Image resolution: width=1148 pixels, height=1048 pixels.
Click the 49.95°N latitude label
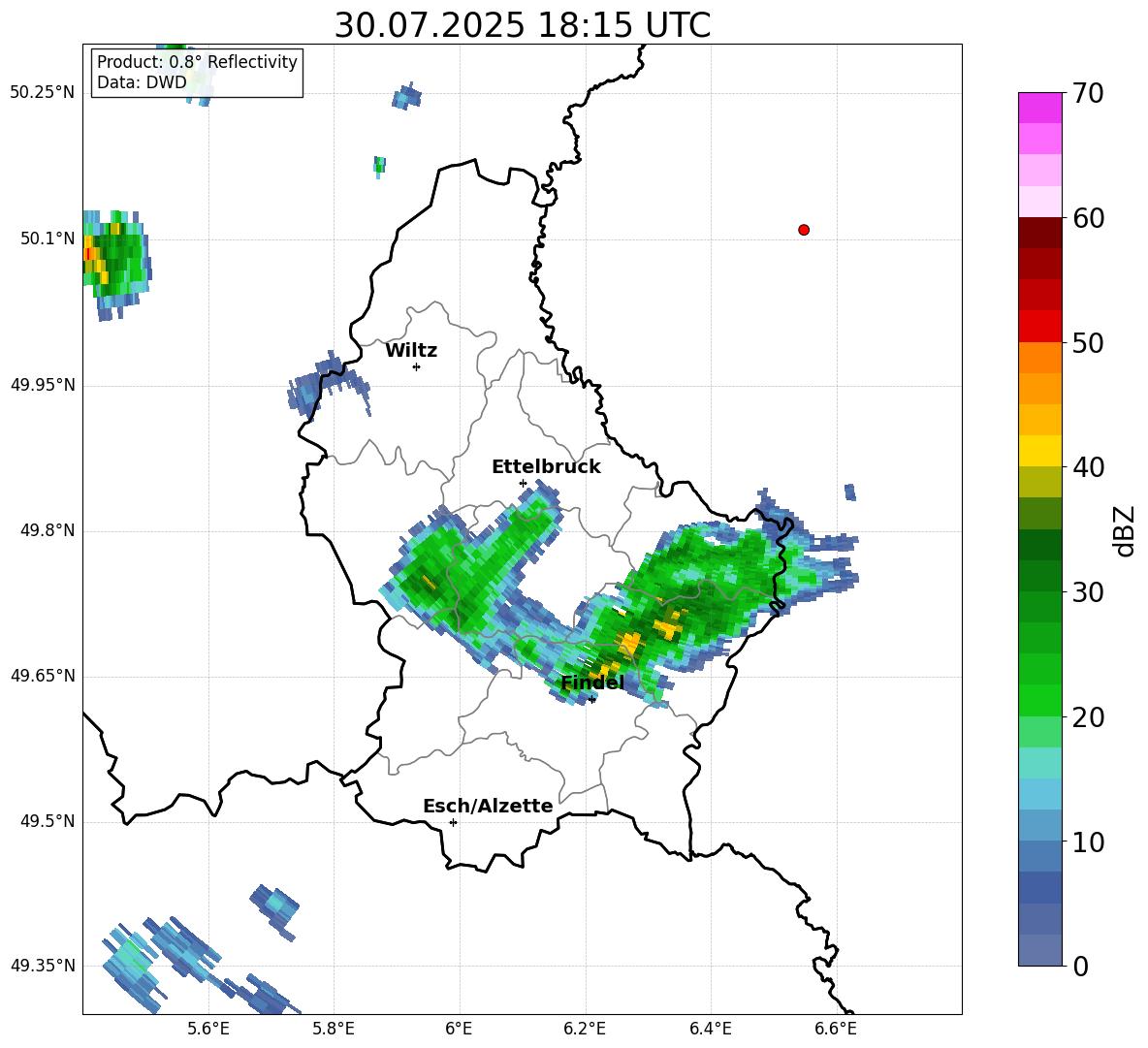(x=43, y=385)
